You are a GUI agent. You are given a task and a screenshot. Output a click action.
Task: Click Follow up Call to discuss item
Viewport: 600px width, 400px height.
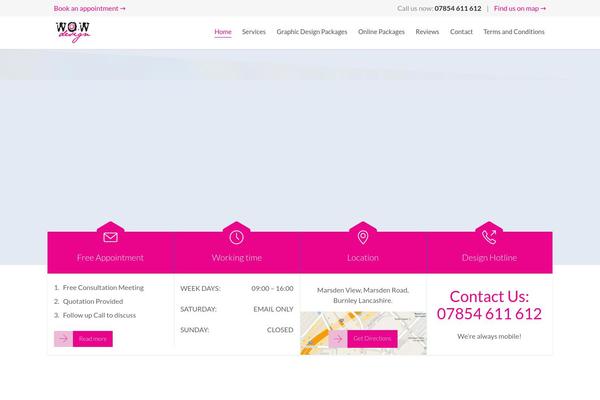tap(99, 315)
